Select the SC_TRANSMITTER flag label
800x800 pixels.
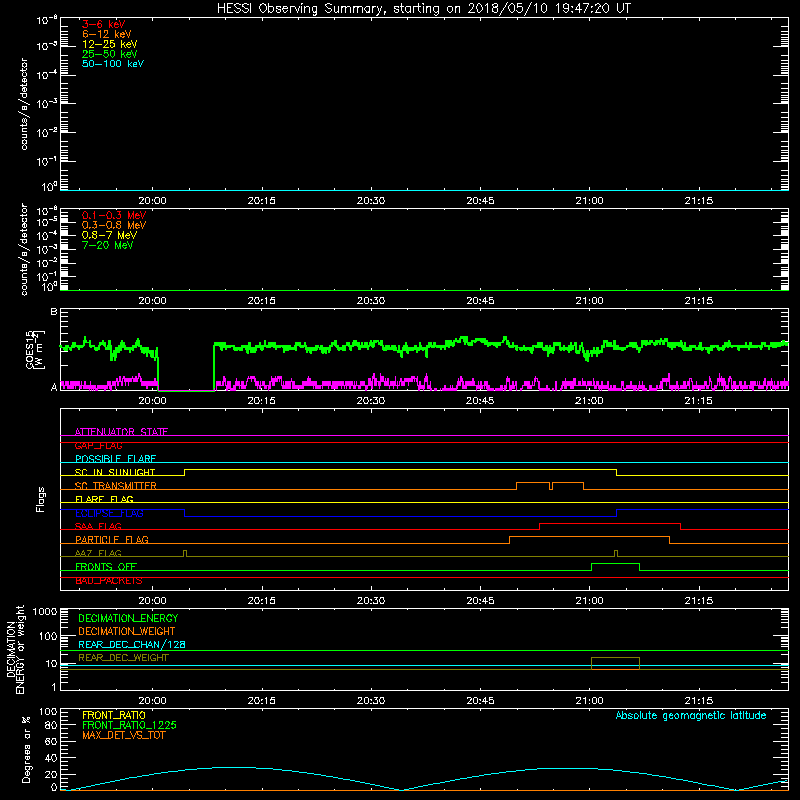(x=116, y=486)
